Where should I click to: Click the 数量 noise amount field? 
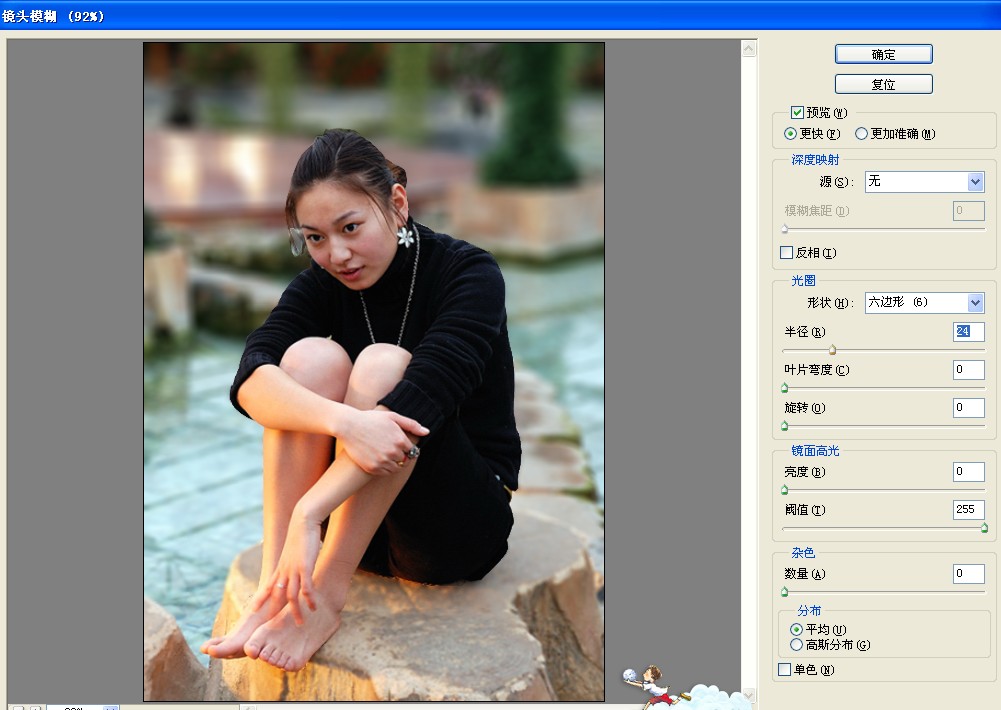point(968,573)
